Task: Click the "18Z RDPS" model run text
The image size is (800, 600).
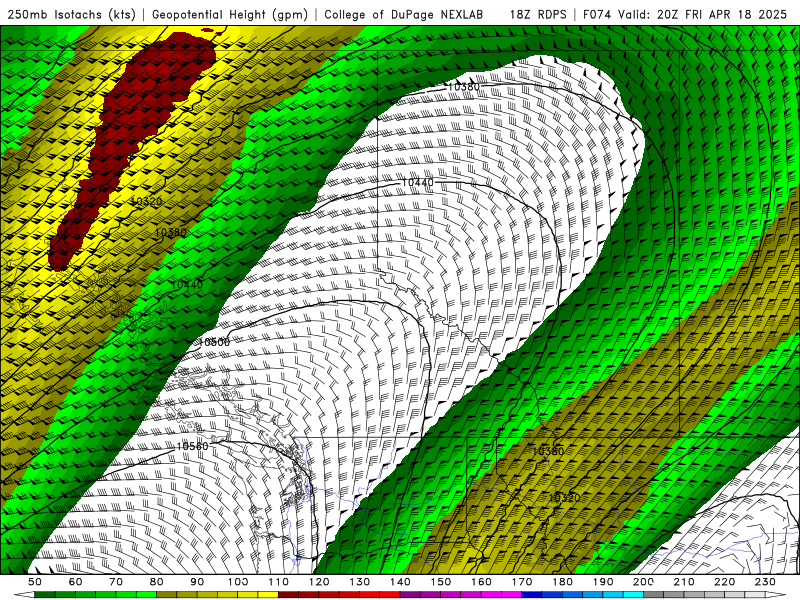Action: 538,15
